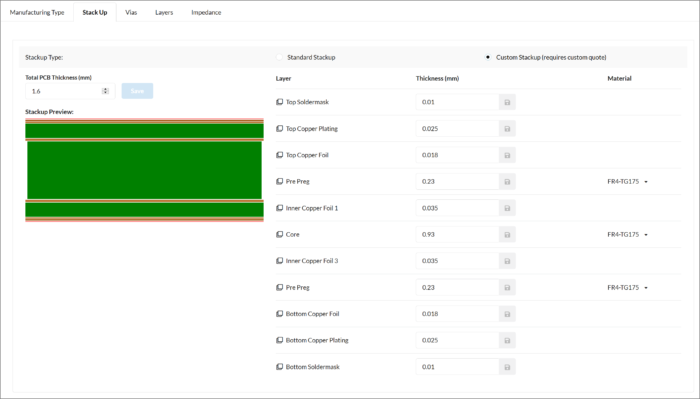The height and width of the screenshot is (399, 700).
Task: Open the Core material FR4-TG175 dropdown
Action: (x=628, y=235)
